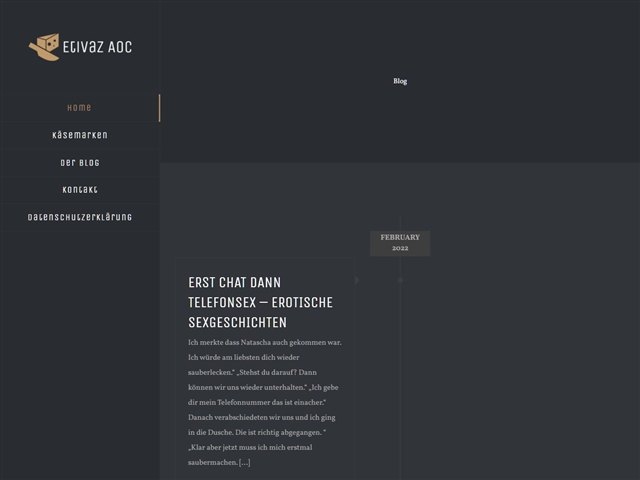Screen dimensions: 640x480
Task: Click the vertical timeline line below the dot
Action: pyautogui.click(x=400, y=380)
